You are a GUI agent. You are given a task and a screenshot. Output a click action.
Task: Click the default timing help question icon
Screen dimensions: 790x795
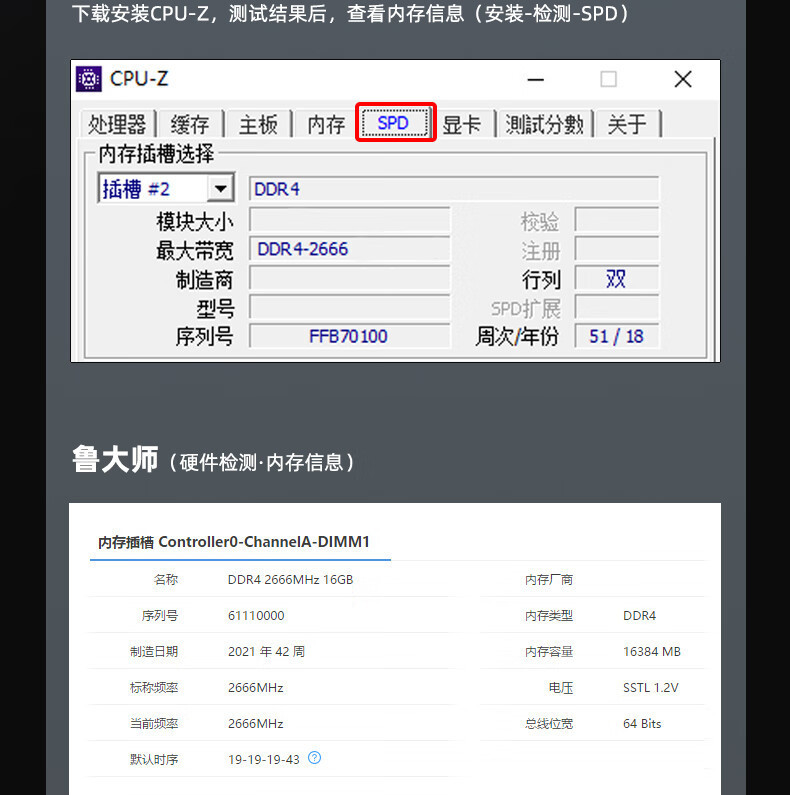(x=314, y=757)
